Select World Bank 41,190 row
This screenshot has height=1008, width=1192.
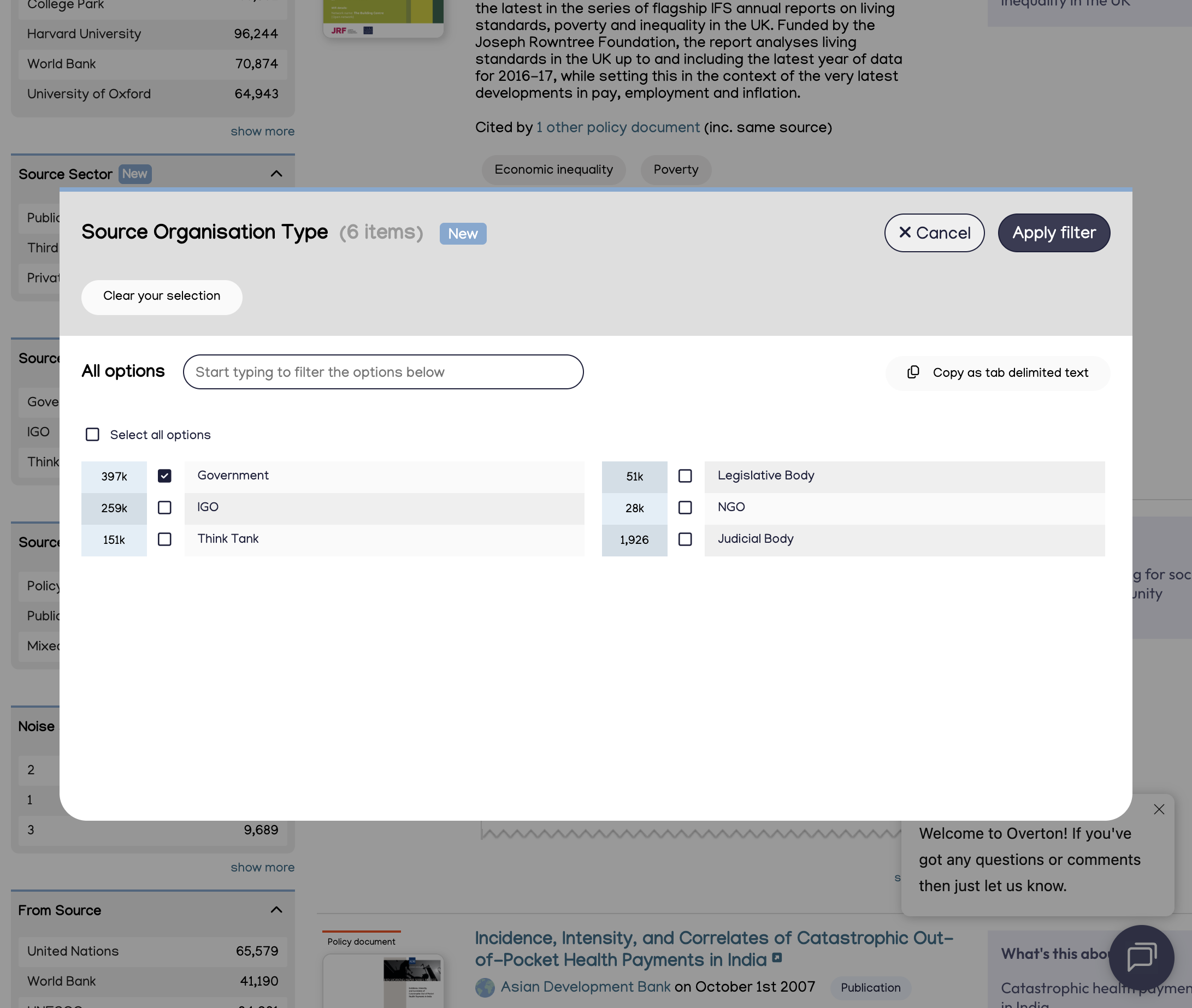(x=152, y=981)
